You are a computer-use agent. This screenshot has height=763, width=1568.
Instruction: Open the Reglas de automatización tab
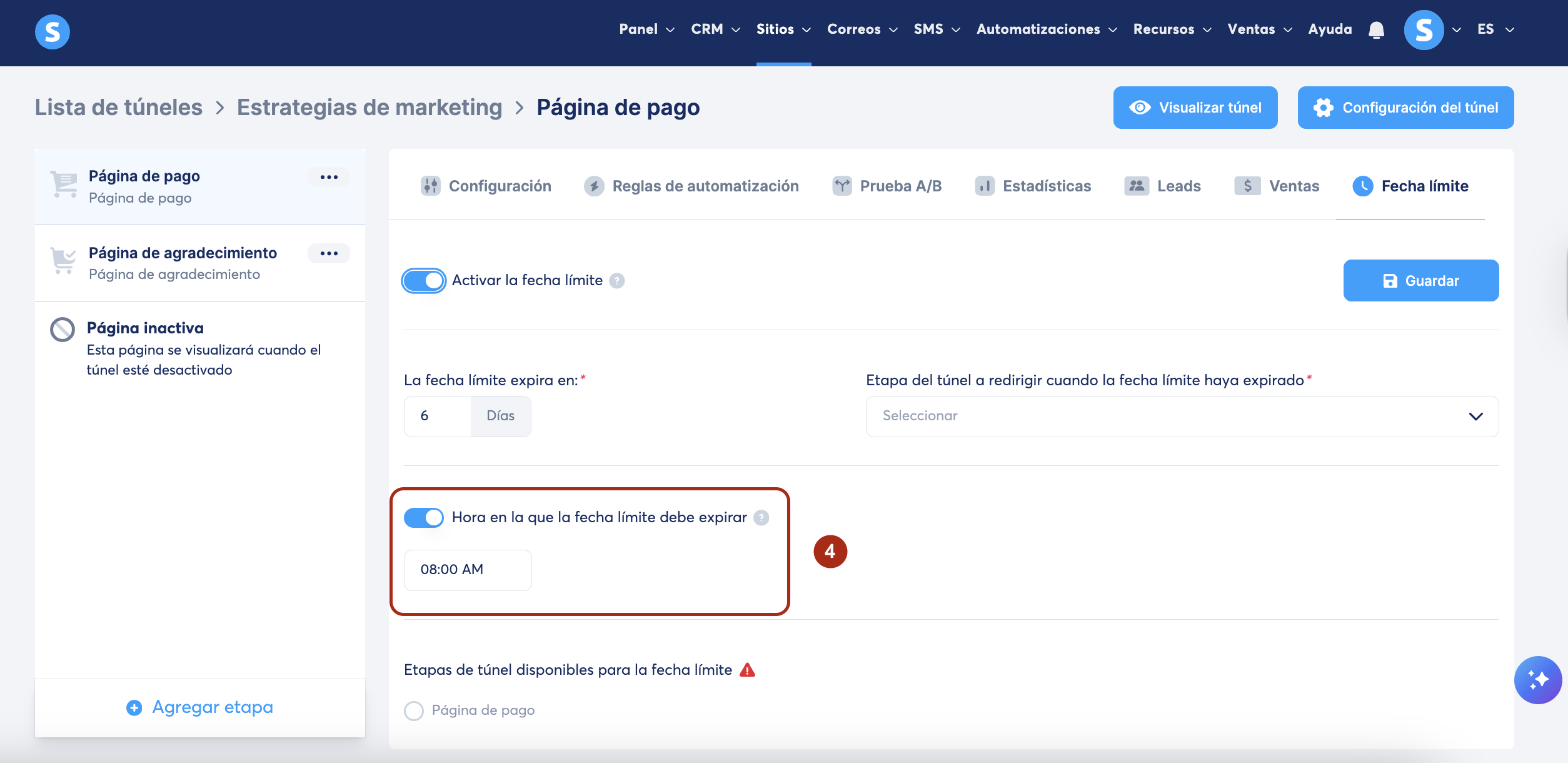[691, 186]
